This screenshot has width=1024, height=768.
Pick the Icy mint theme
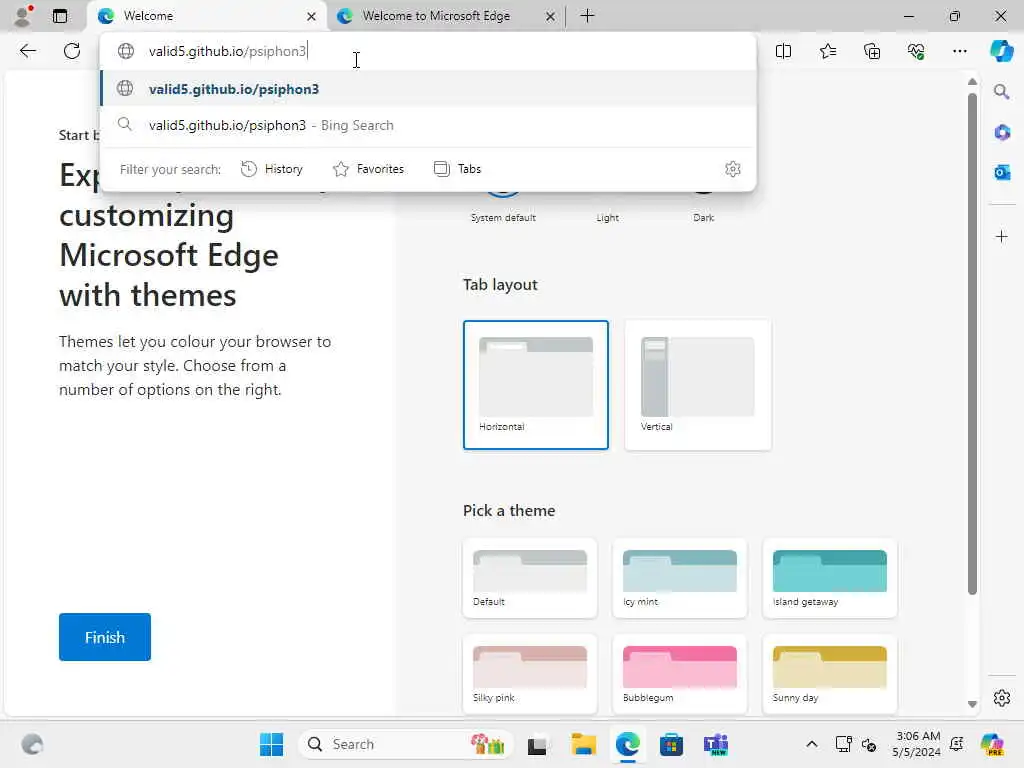coord(680,578)
